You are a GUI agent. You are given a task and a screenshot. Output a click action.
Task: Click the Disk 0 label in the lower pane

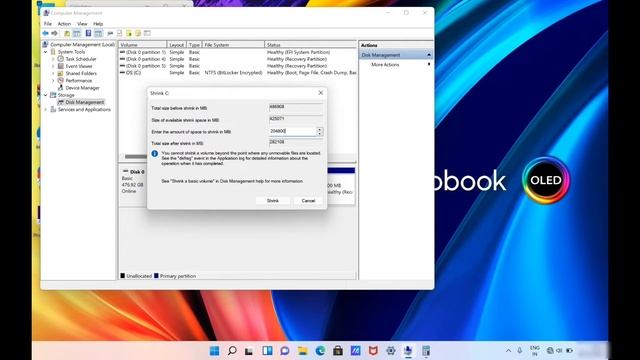(x=137, y=172)
